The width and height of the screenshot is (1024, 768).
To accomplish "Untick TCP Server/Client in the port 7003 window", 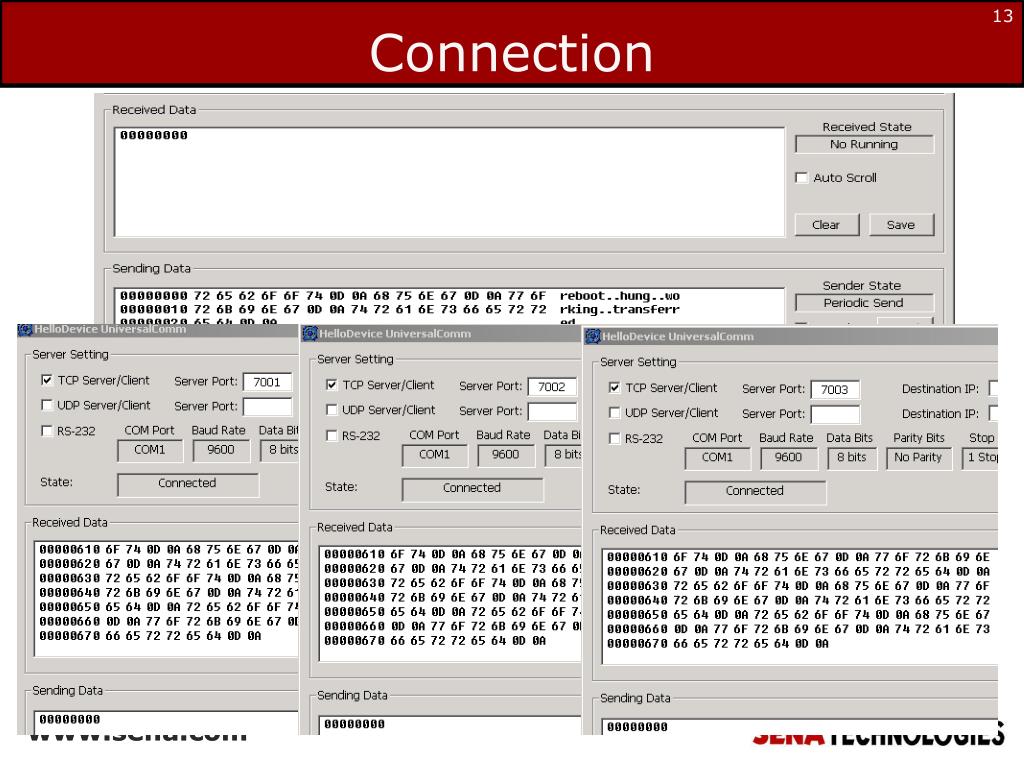I will tap(615, 387).
